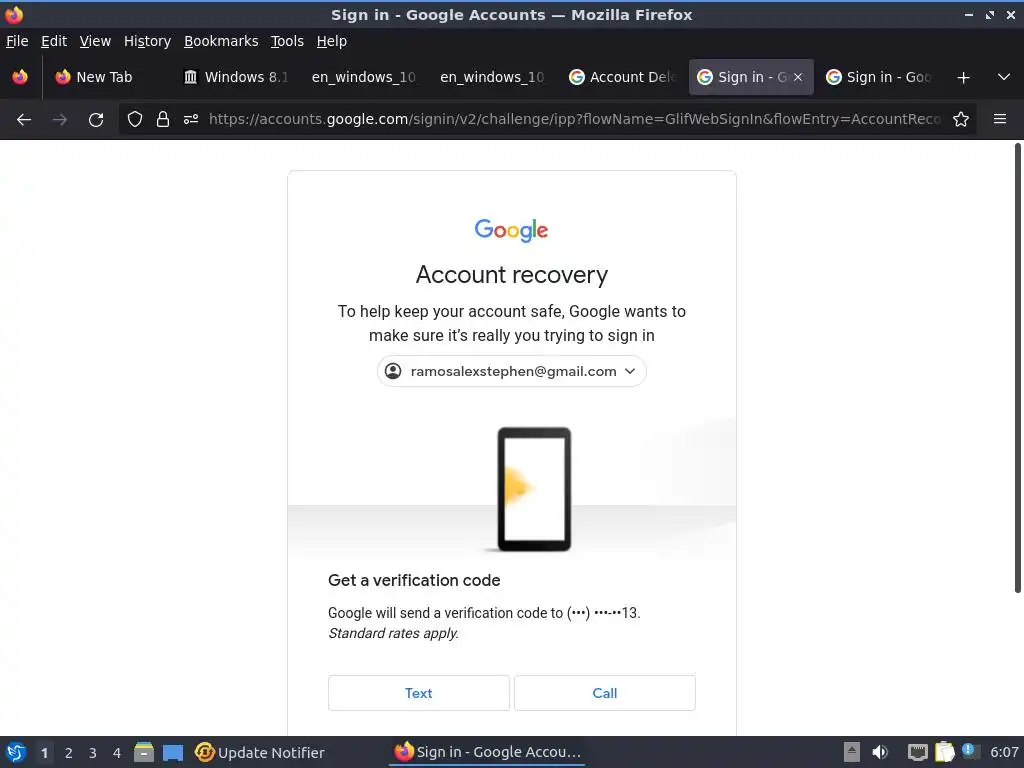Open the View menu
The height and width of the screenshot is (768, 1024).
point(95,41)
